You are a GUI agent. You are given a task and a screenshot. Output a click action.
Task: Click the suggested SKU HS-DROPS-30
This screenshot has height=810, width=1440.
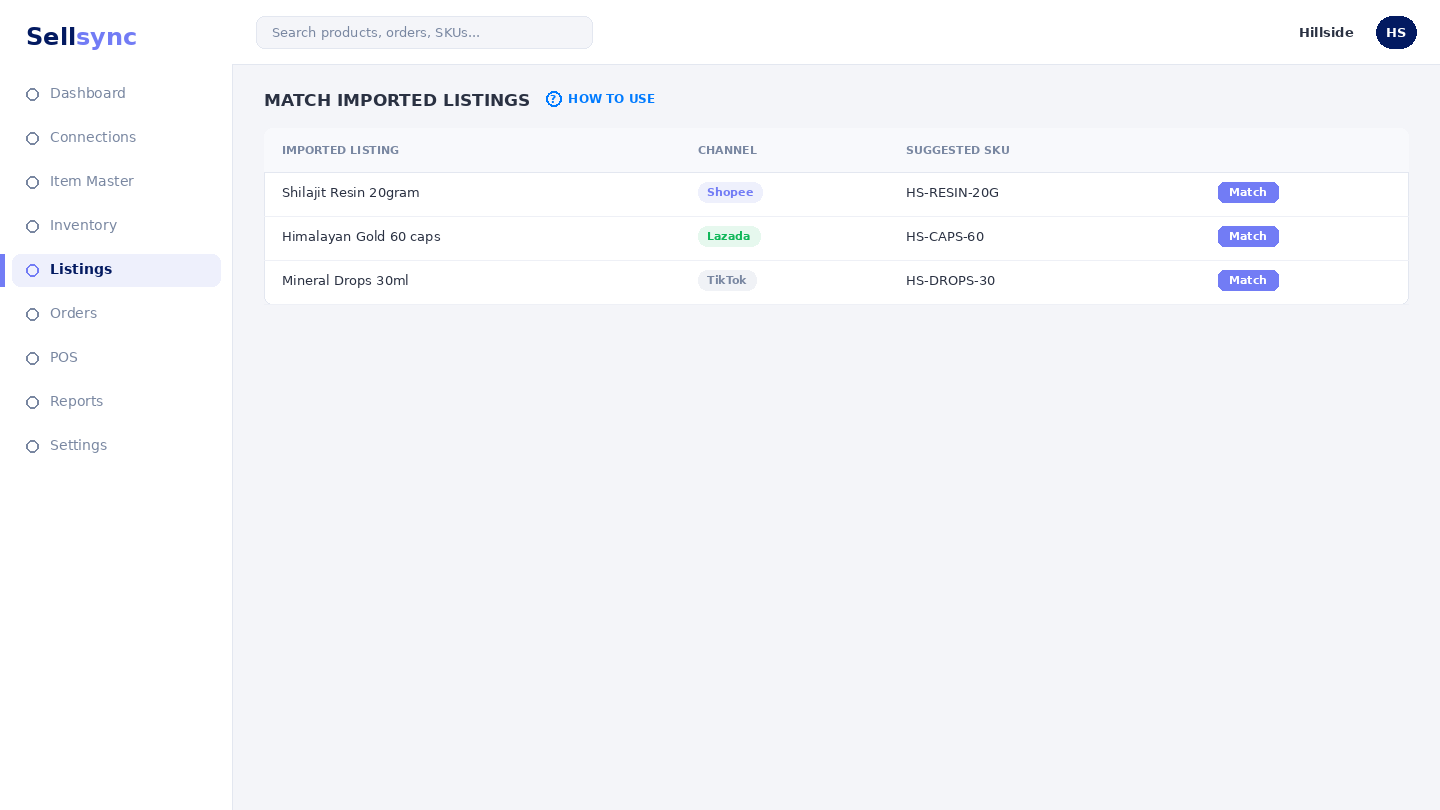(950, 281)
